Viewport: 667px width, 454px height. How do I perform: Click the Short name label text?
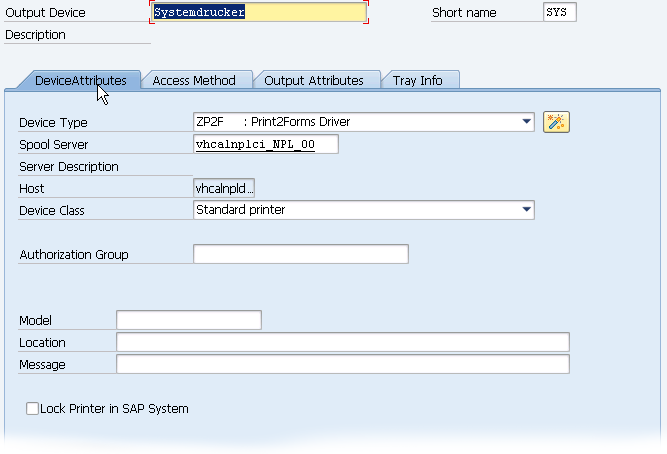[x=464, y=13]
